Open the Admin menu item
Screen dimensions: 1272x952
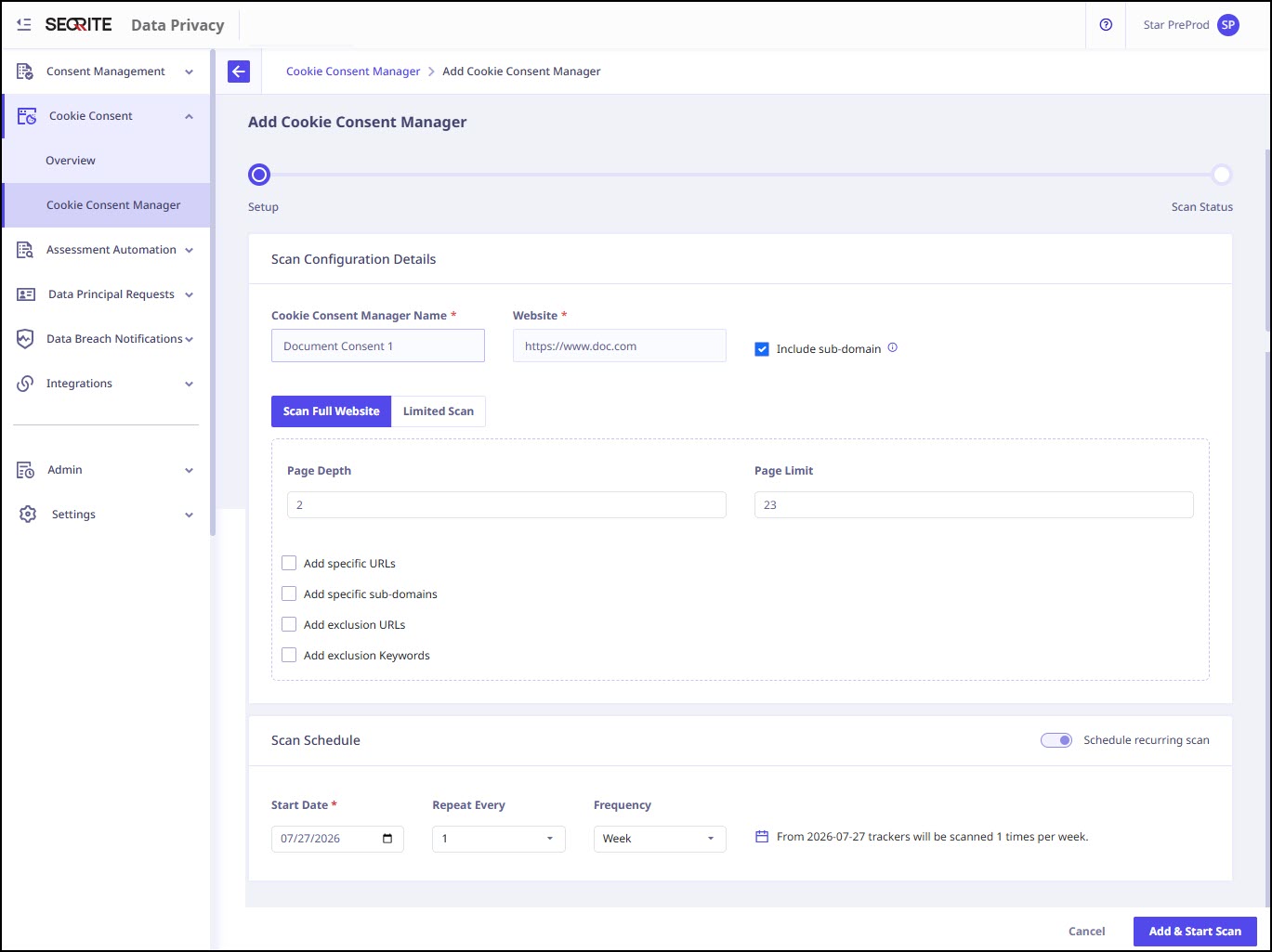coord(106,470)
